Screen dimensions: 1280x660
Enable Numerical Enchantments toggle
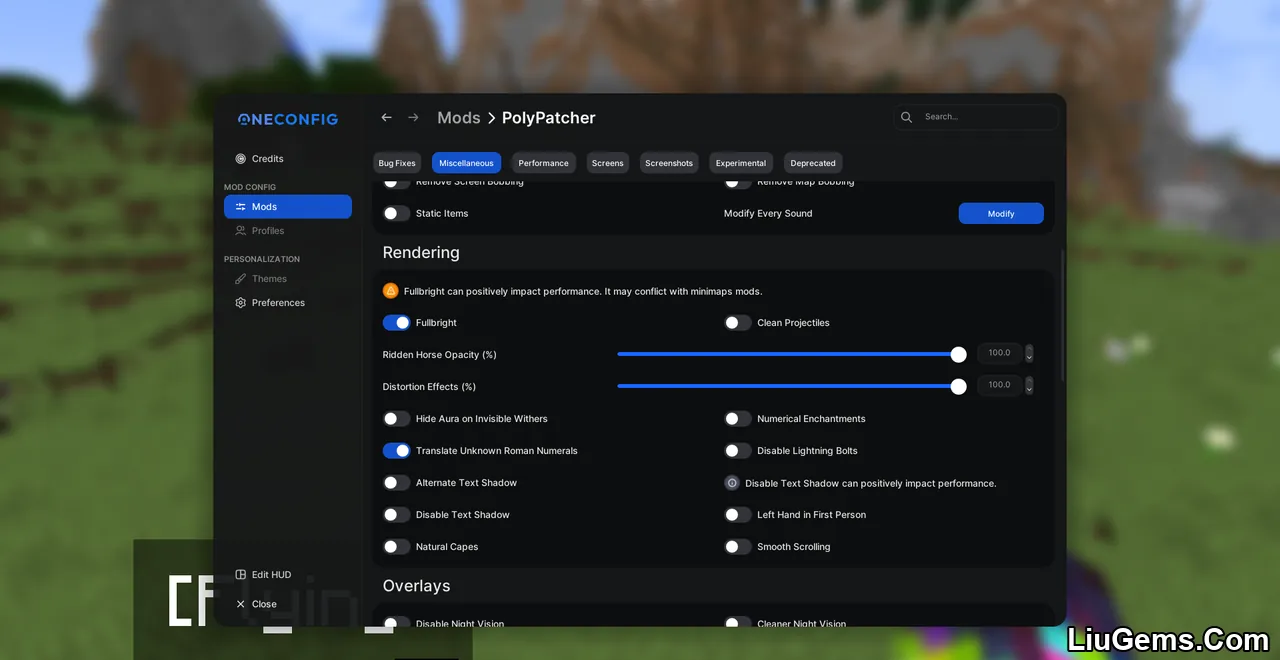click(x=738, y=419)
